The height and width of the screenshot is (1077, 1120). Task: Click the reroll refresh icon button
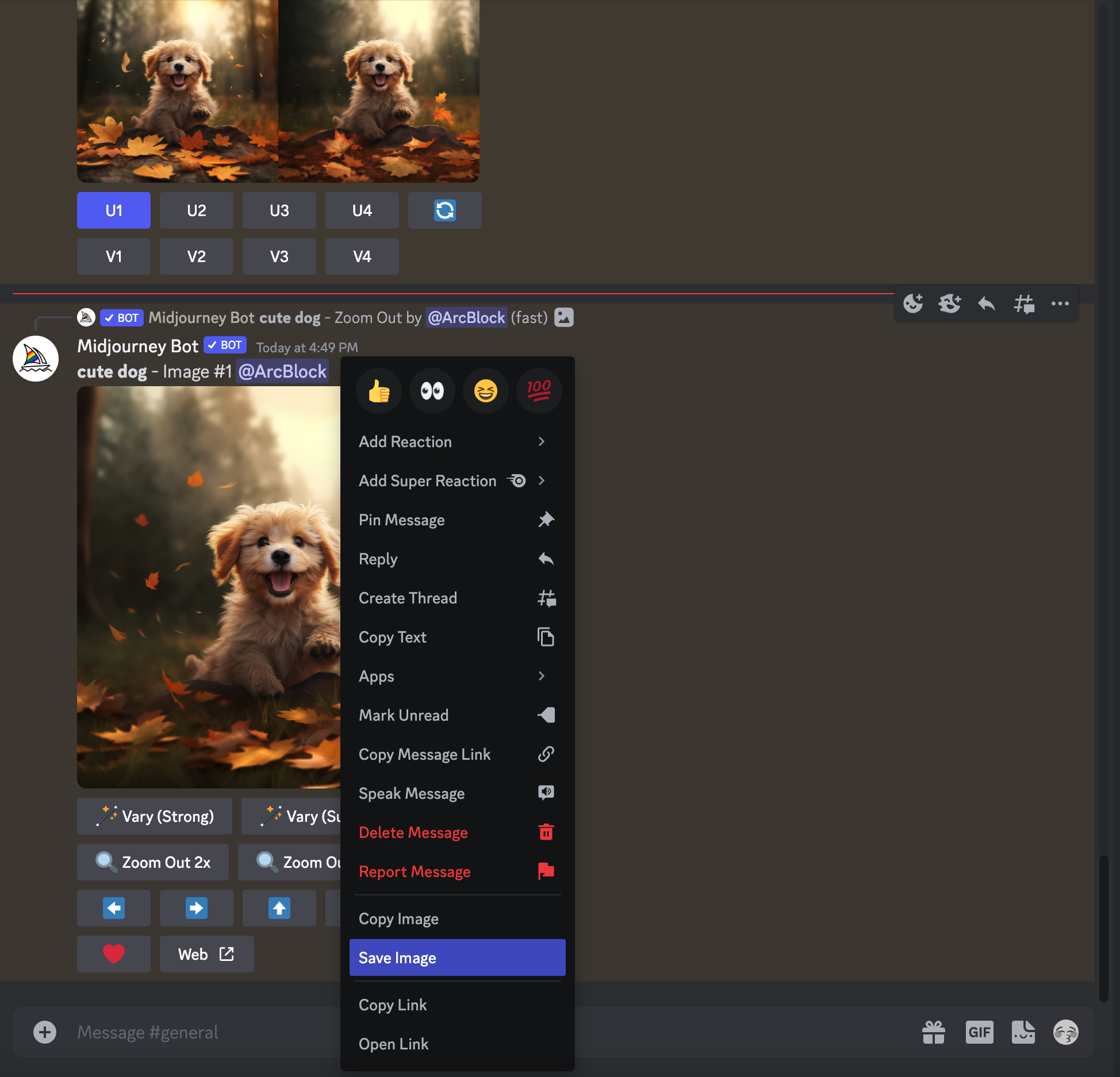click(444, 210)
